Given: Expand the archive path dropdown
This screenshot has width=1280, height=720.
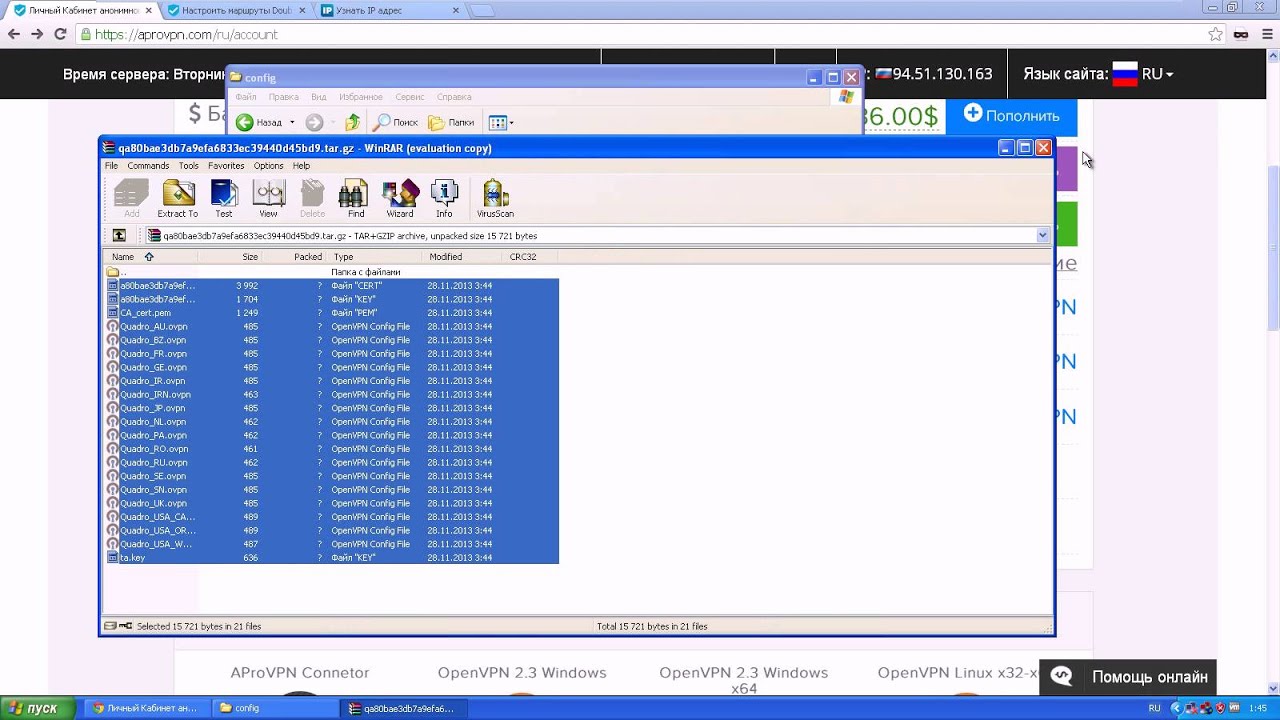Looking at the screenshot, I should coord(1042,236).
